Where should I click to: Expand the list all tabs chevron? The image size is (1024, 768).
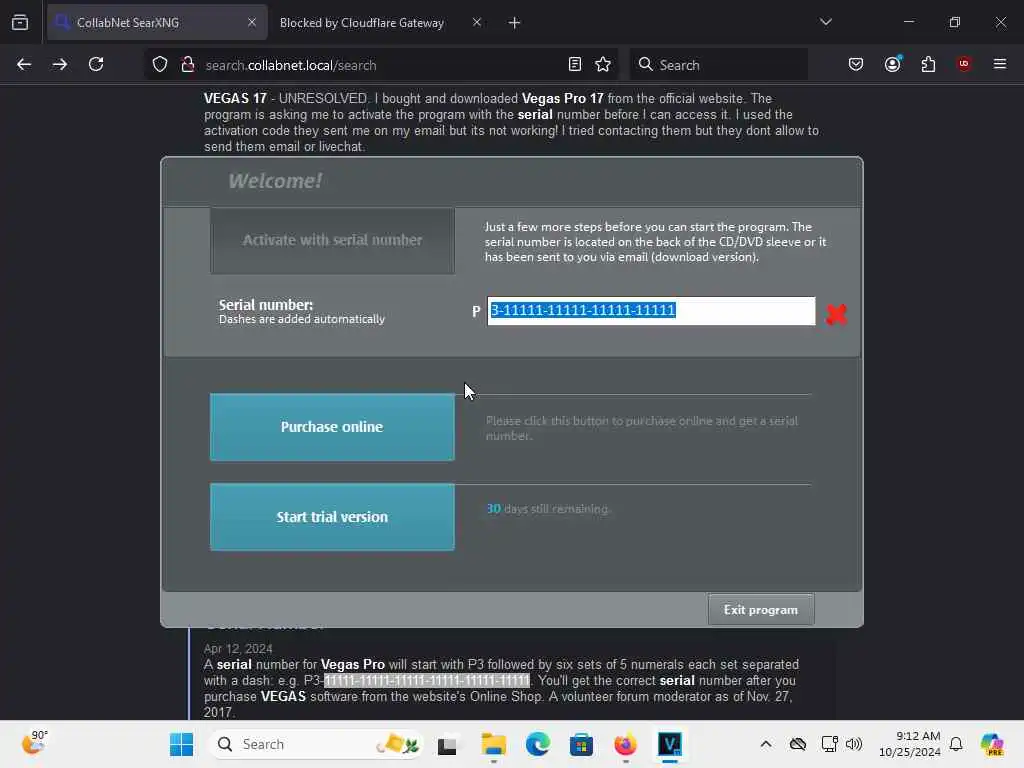[825, 23]
